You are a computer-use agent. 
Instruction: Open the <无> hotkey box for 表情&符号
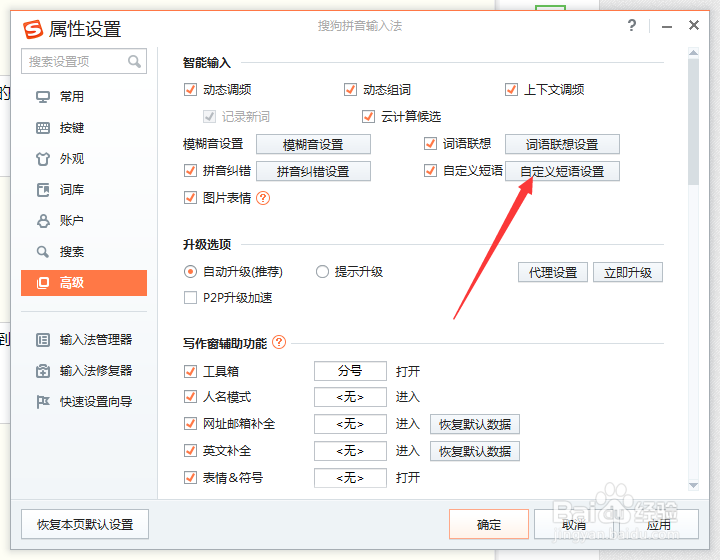[x=350, y=478]
